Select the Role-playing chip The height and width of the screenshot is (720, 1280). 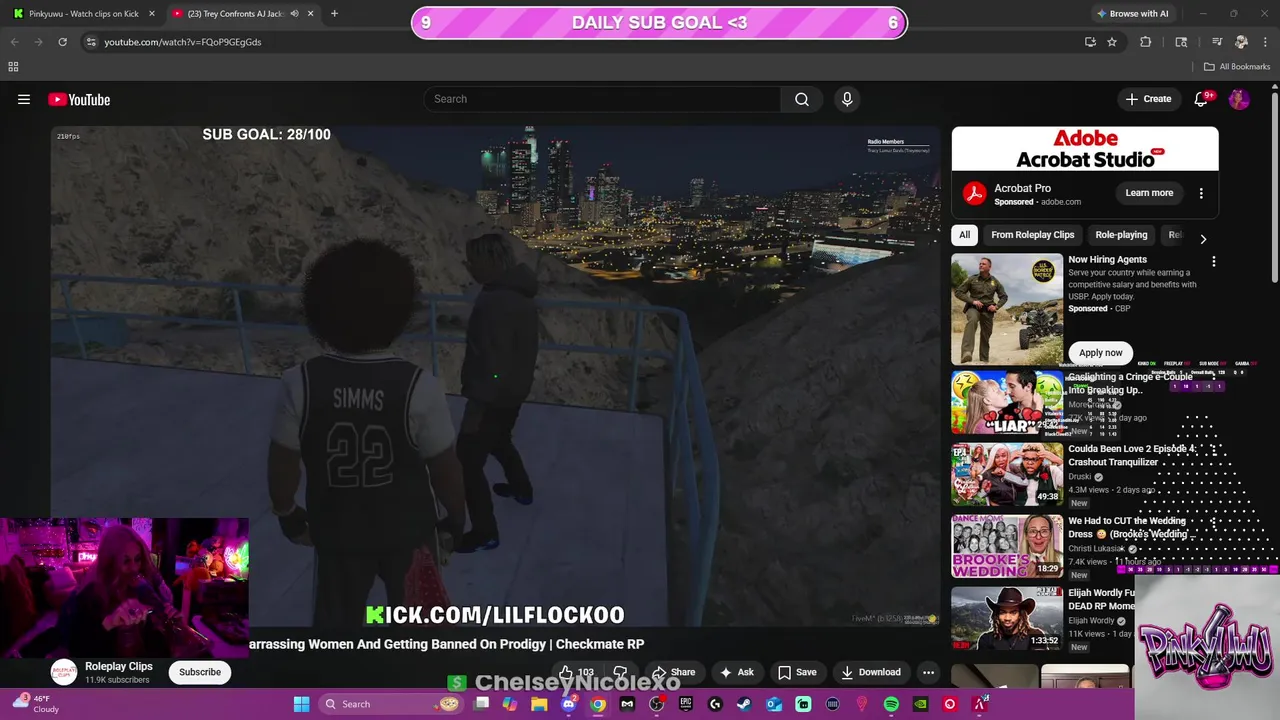pyautogui.click(x=1121, y=235)
